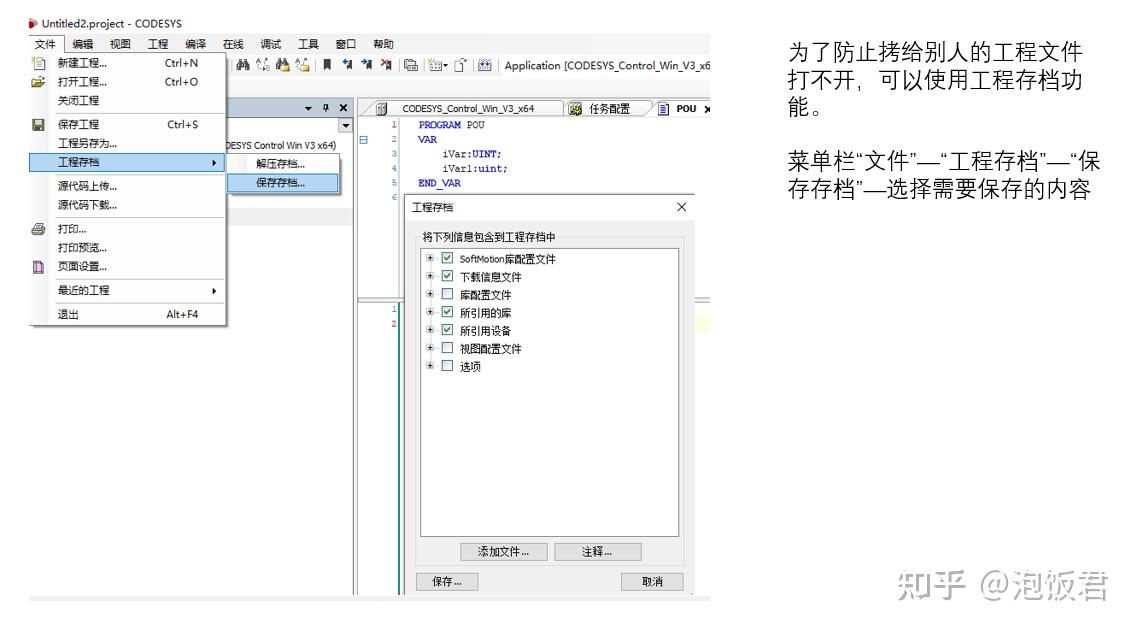Screen dimensions: 1137x631
Task: Open the device panel dropdown arrow
Action: pyautogui.click(x=346, y=126)
